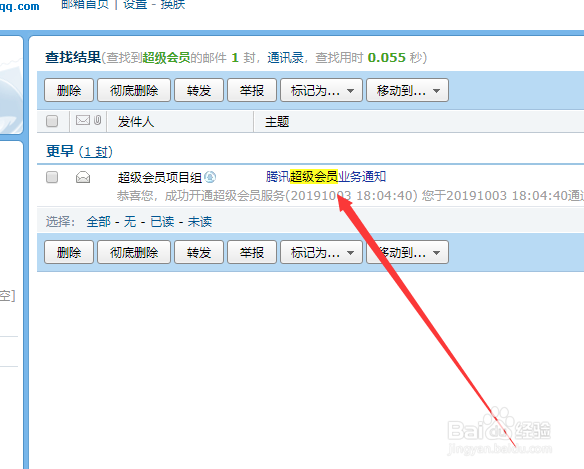
Task: Open the lower 移动到... dropdown
Action: coord(407,253)
